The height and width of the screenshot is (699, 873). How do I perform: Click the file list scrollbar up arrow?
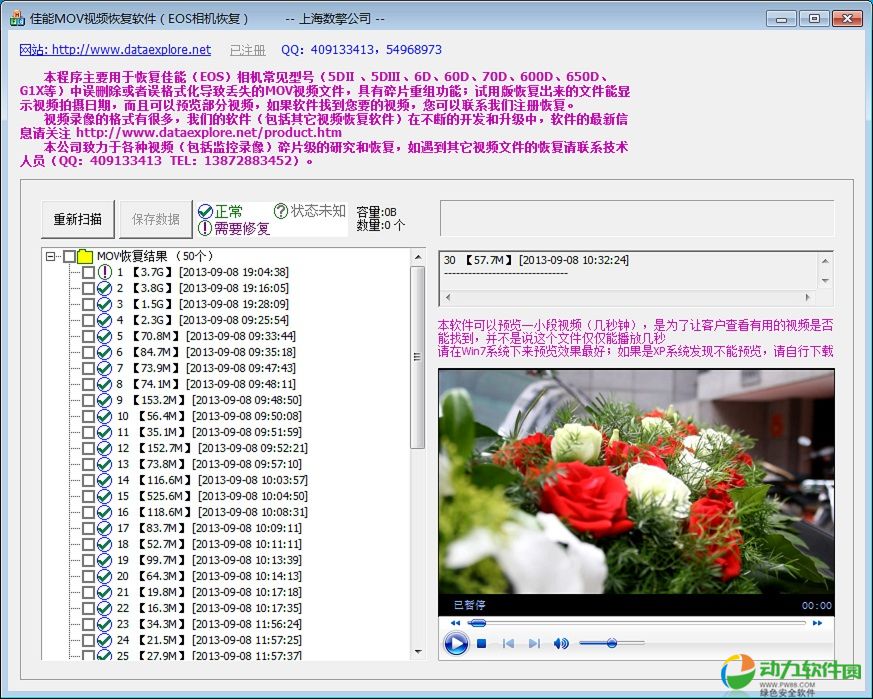tap(418, 256)
